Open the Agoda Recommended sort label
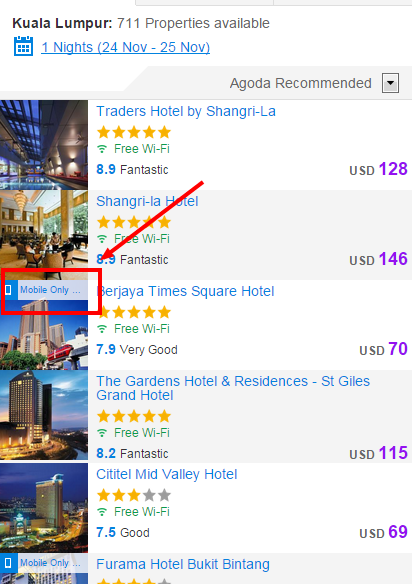 coord(301,83)
